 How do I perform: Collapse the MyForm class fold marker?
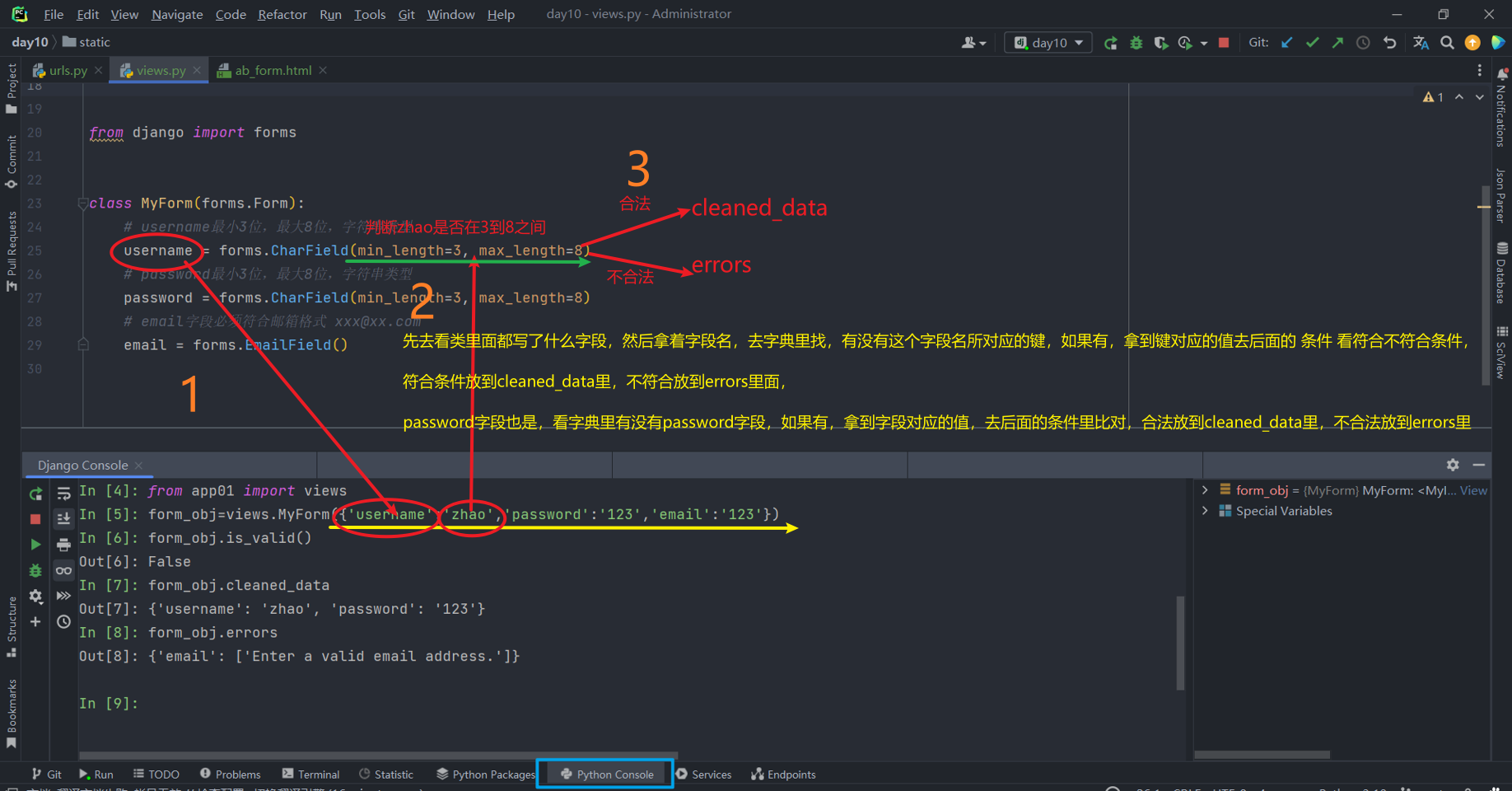83,204
